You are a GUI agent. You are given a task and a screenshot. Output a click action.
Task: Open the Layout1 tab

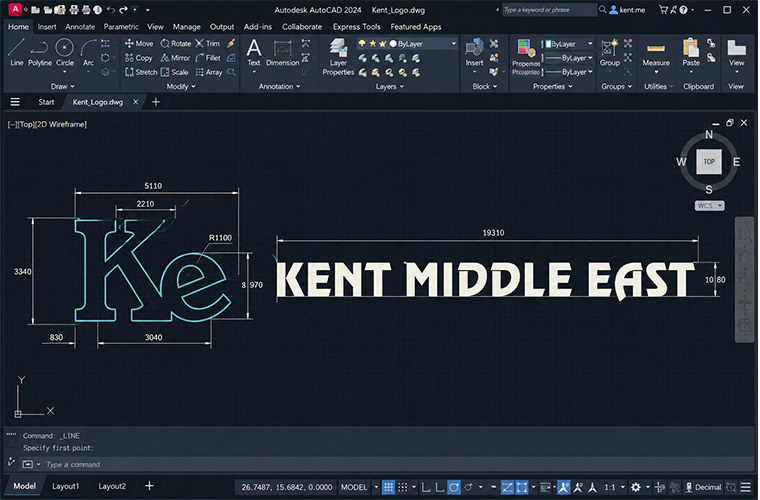coord(65,486)
